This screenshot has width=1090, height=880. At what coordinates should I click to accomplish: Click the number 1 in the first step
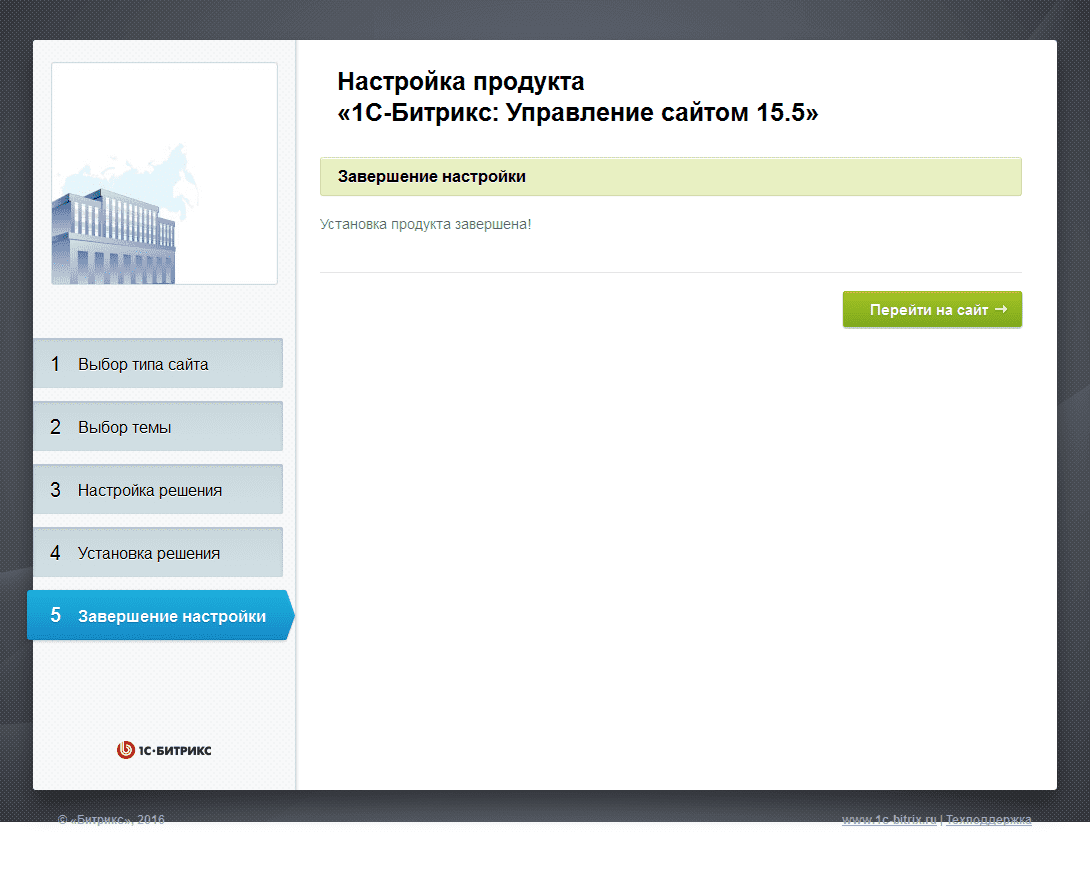[x=56, y=364]
